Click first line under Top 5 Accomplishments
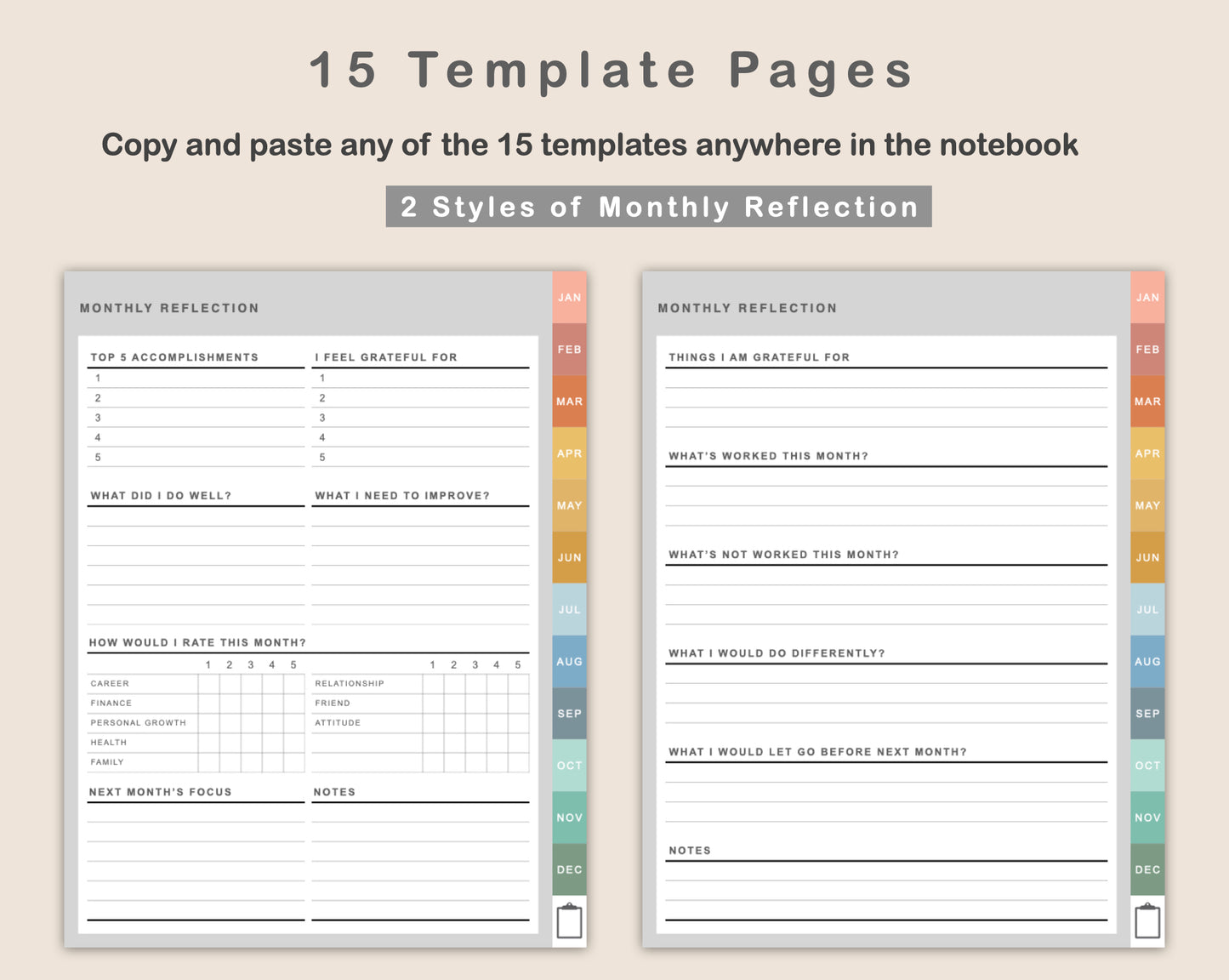The image size is (1229, 980). point(196,379)
